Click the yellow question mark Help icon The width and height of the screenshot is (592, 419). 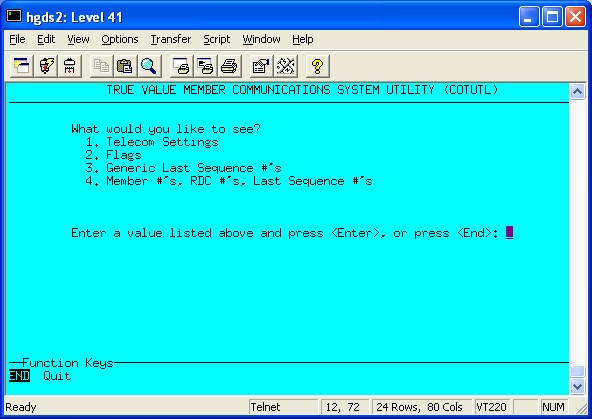coord(317,66)
